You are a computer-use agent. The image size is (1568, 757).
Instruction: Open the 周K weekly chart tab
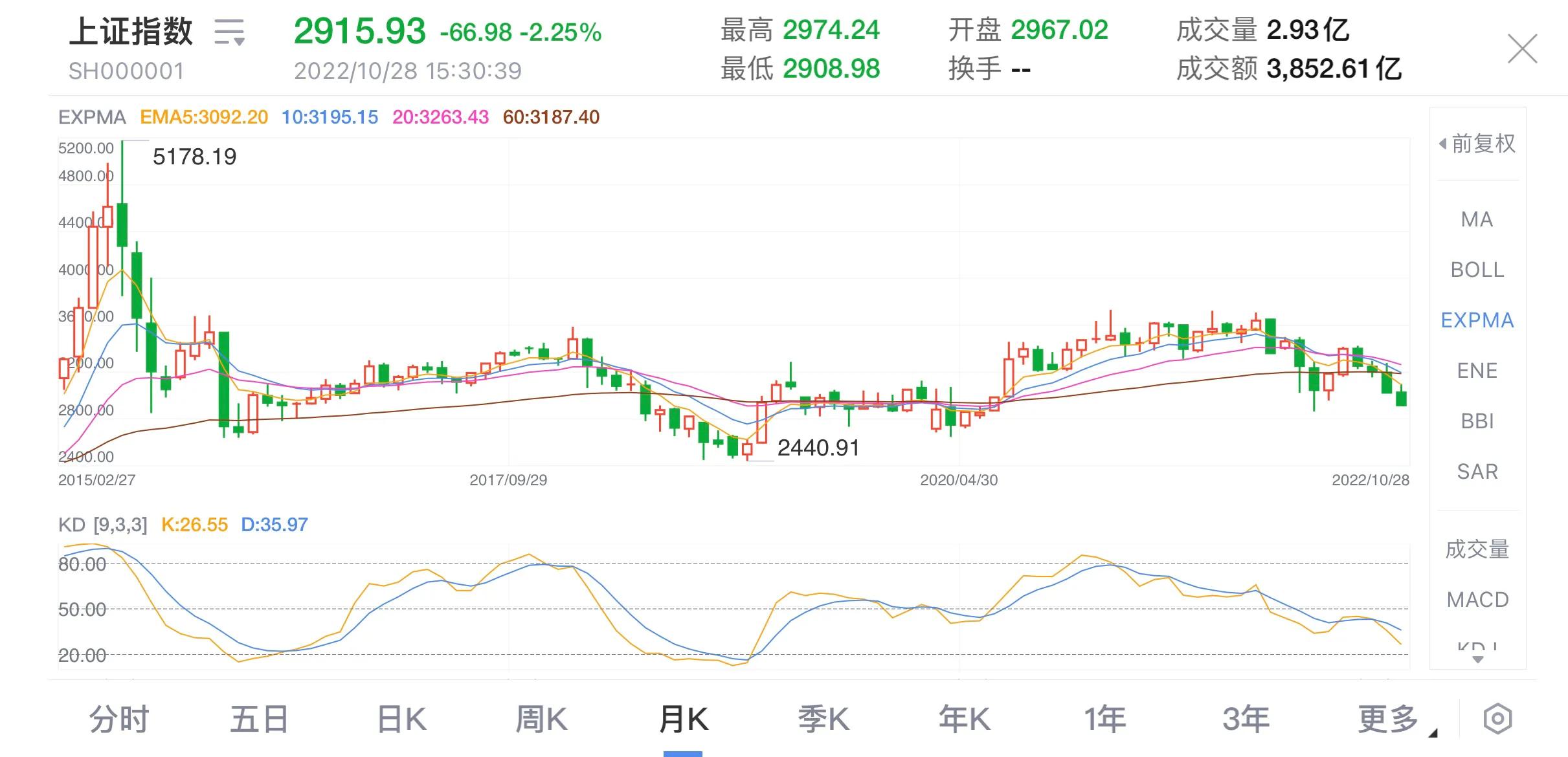click(541, 719)
